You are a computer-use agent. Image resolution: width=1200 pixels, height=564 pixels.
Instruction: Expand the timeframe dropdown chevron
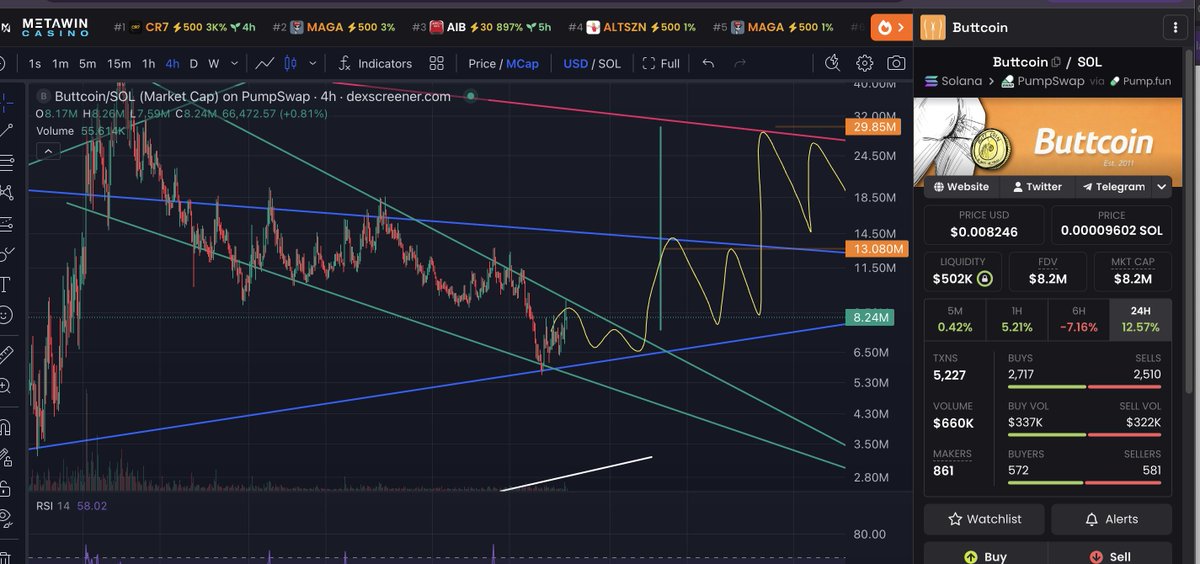point(236,63)
